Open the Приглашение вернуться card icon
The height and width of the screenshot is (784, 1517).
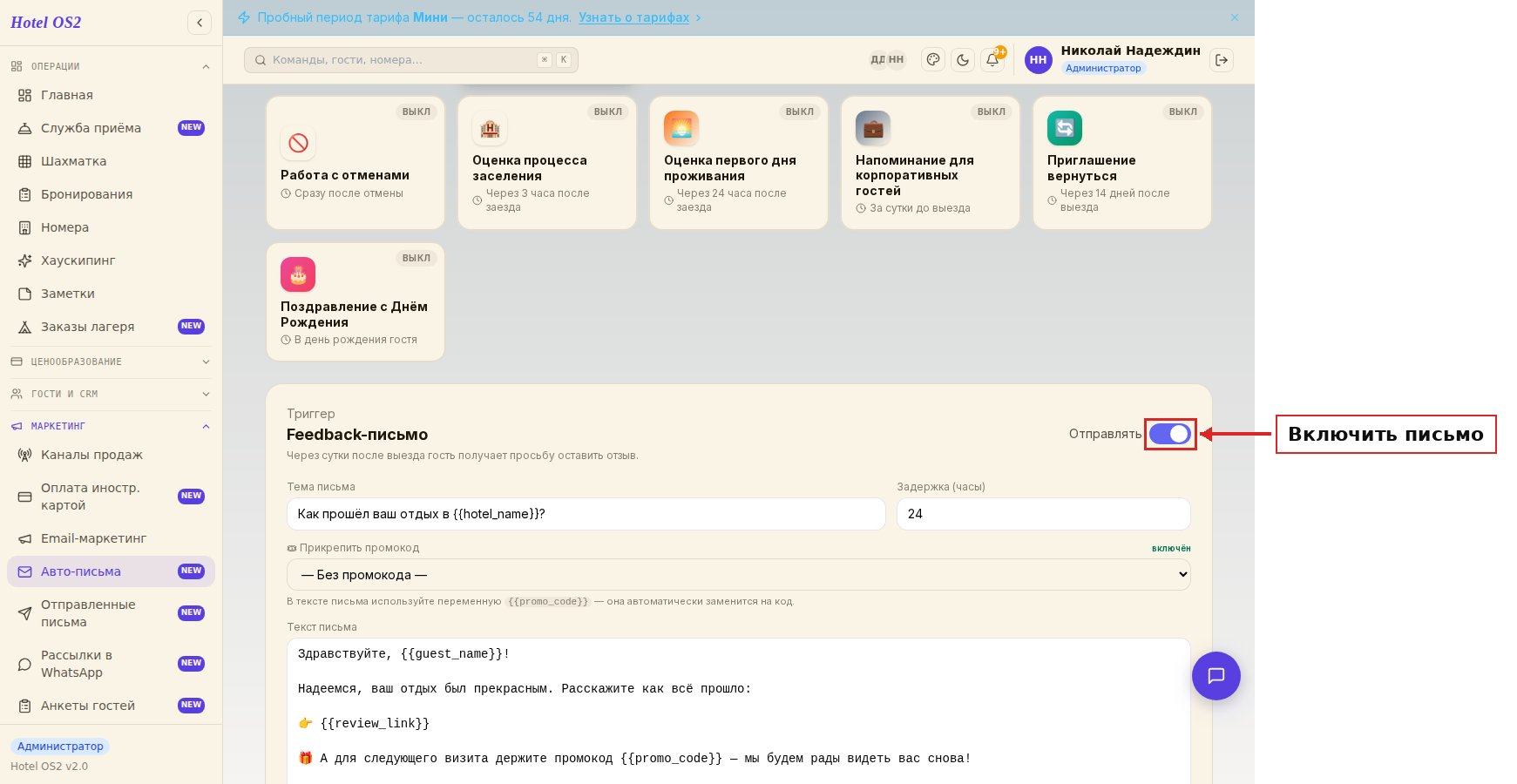(1065, 128)
